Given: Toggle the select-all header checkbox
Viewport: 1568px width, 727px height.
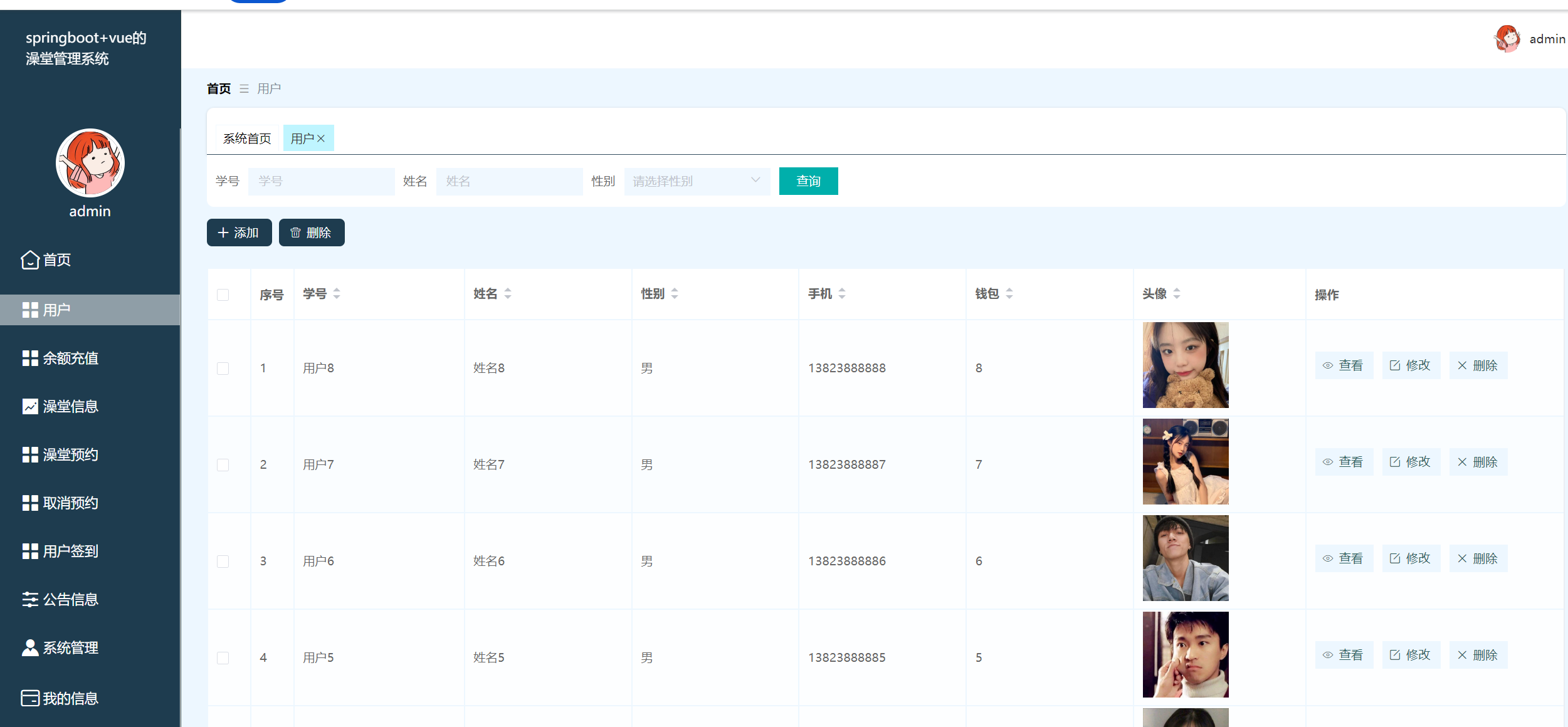Looking at the screenshot, I should click(223, 295).
